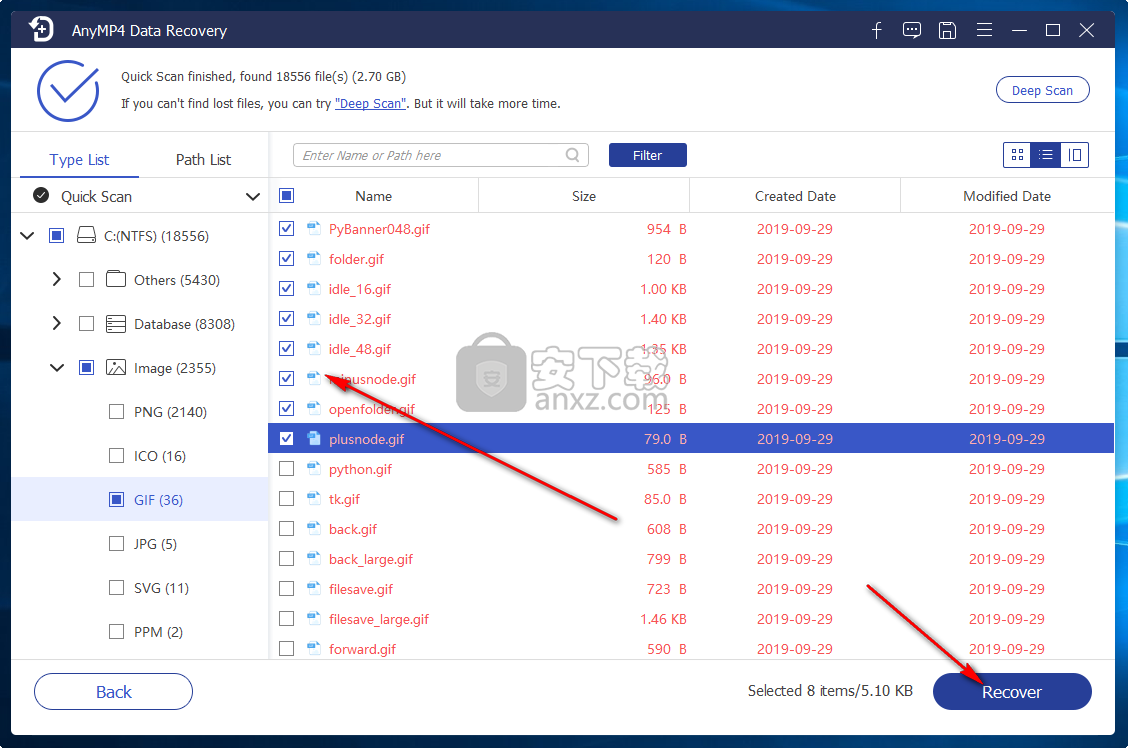Switch to content preview view
The width and height of the screenshot is (1128, 748).
point(1075,155)
